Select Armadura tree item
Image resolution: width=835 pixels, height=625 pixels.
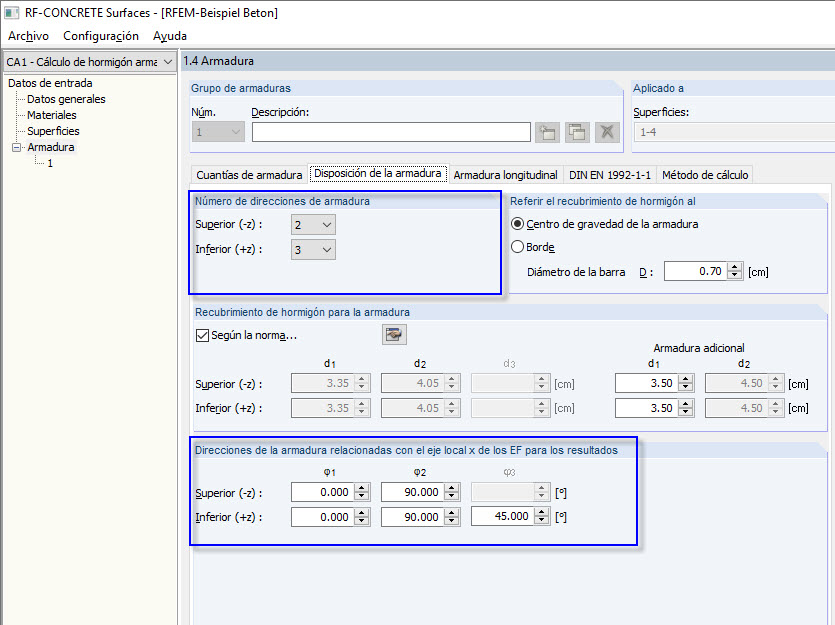(51, 147)
